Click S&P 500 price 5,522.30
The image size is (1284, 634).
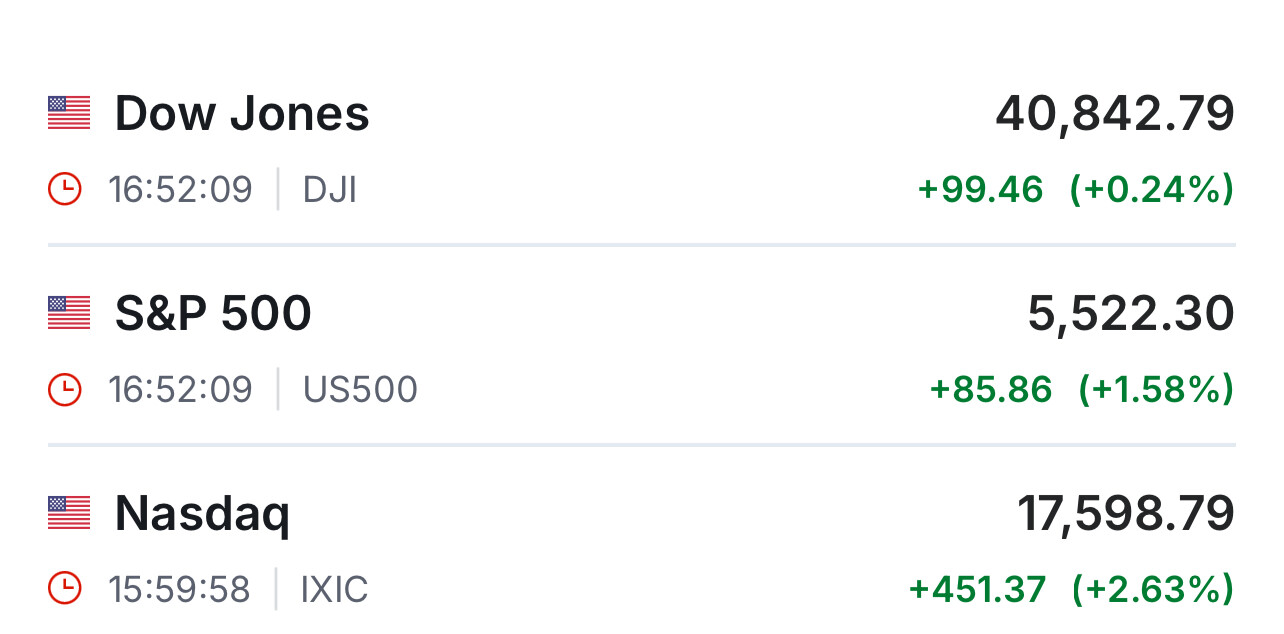coord(1131,314)
